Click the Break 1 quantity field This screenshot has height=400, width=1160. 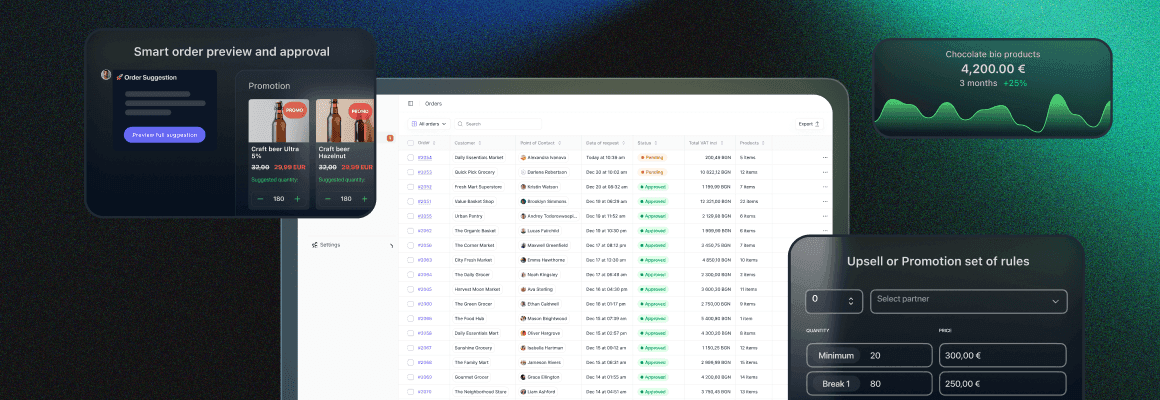[x=869, y=384]
